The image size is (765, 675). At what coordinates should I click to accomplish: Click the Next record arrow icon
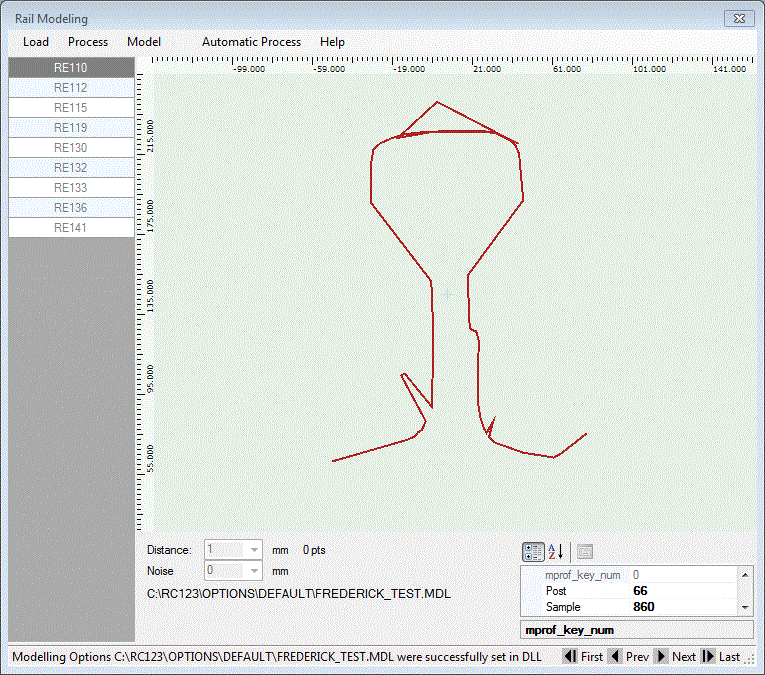point(661,657)
